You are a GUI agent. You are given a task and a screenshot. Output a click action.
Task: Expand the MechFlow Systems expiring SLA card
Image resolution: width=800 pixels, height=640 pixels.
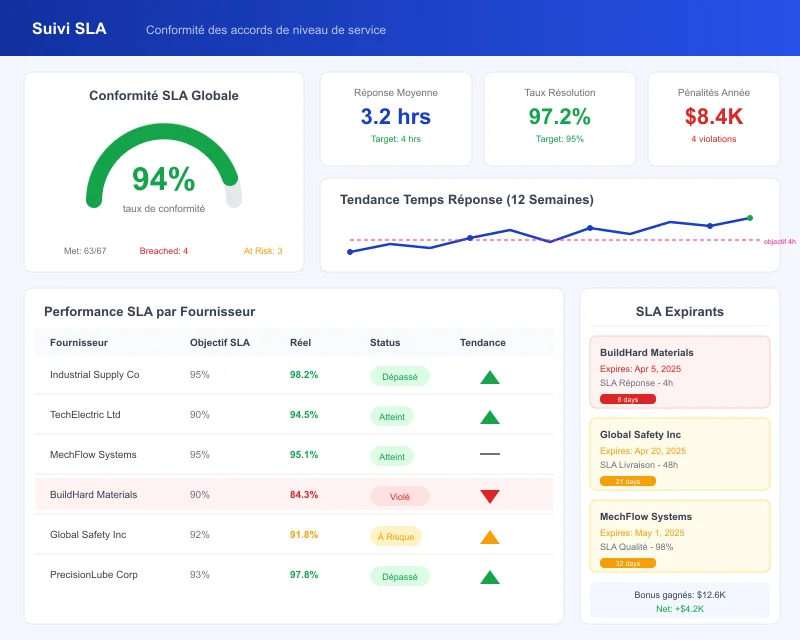(680, 537)
